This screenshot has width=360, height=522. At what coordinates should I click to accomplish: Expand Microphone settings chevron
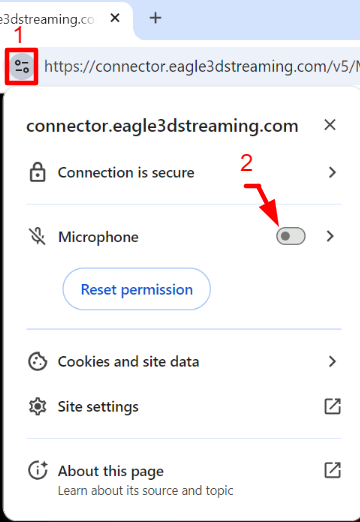(330, 236)
